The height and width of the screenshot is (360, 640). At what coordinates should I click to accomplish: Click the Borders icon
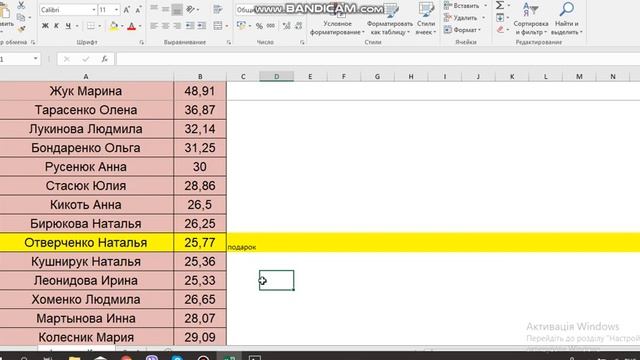tap(91, 26)
